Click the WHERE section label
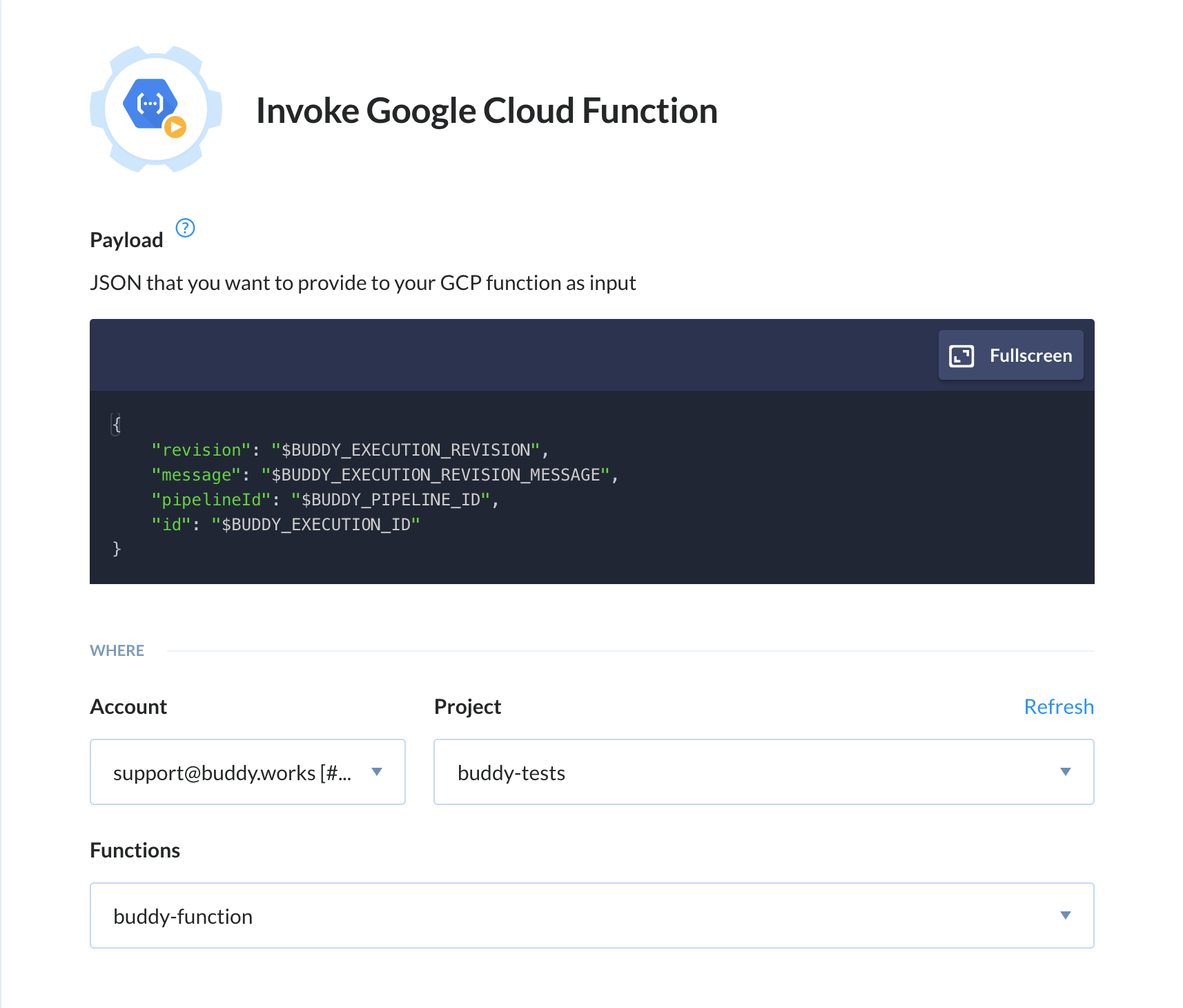This screenshot has width=1183, height=1008. point(117,650)
